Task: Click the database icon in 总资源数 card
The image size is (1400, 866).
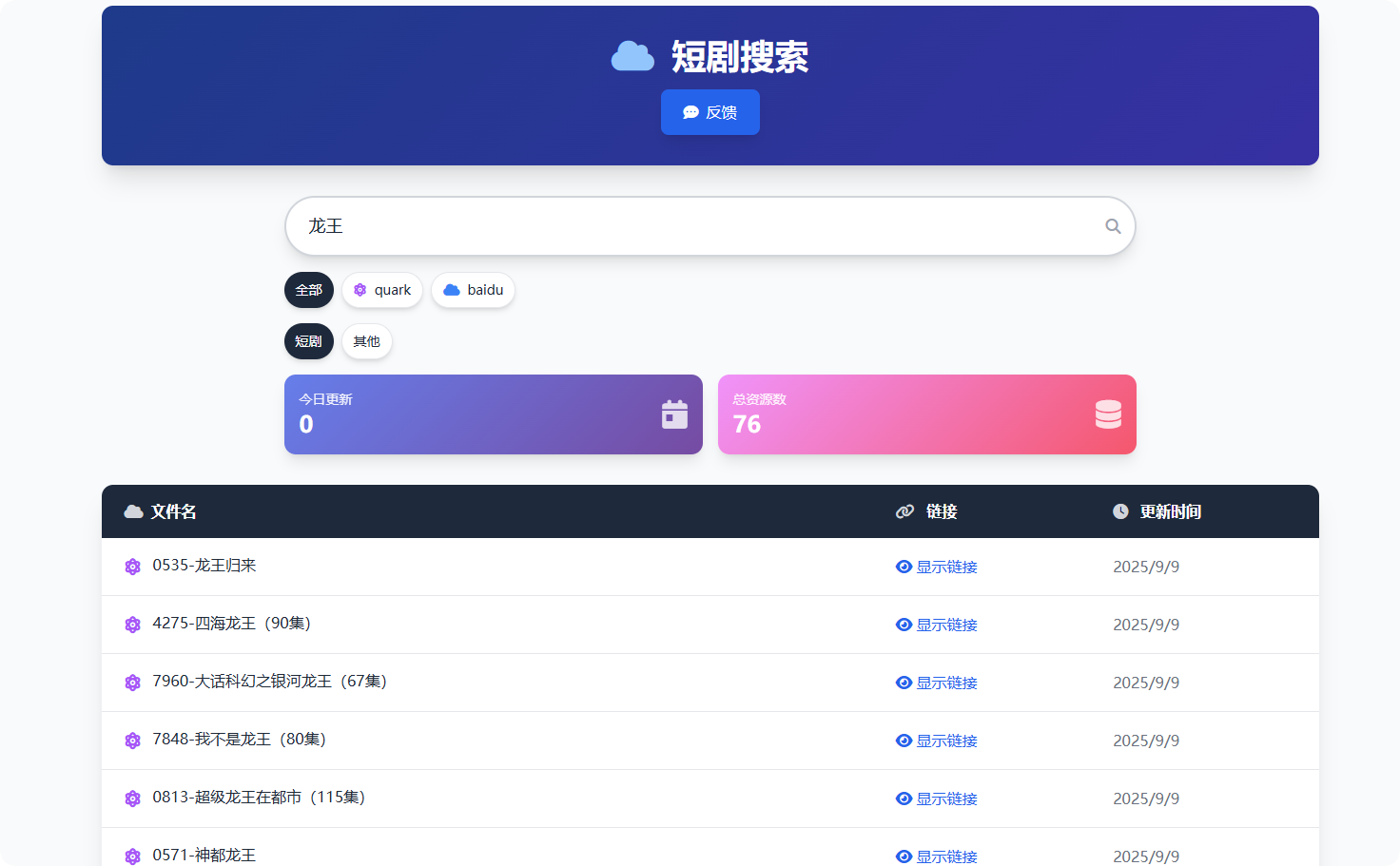Action: (x=1108, y=414)
